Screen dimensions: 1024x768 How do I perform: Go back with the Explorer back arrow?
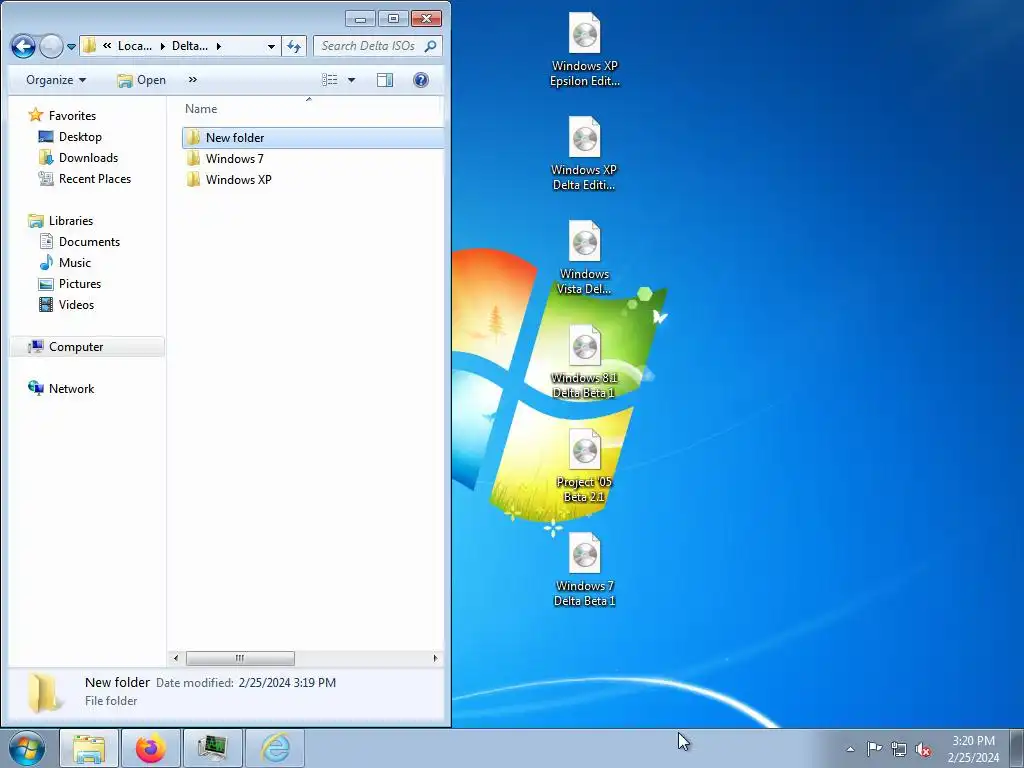(23, 46)
